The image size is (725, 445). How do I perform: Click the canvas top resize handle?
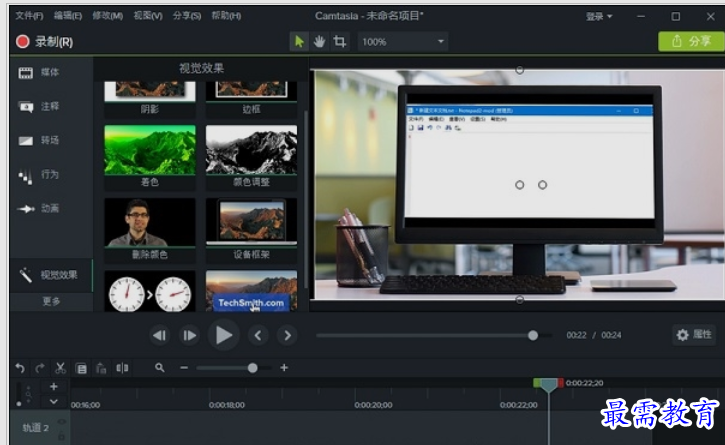pyautogui.click(x=520, y=70)
